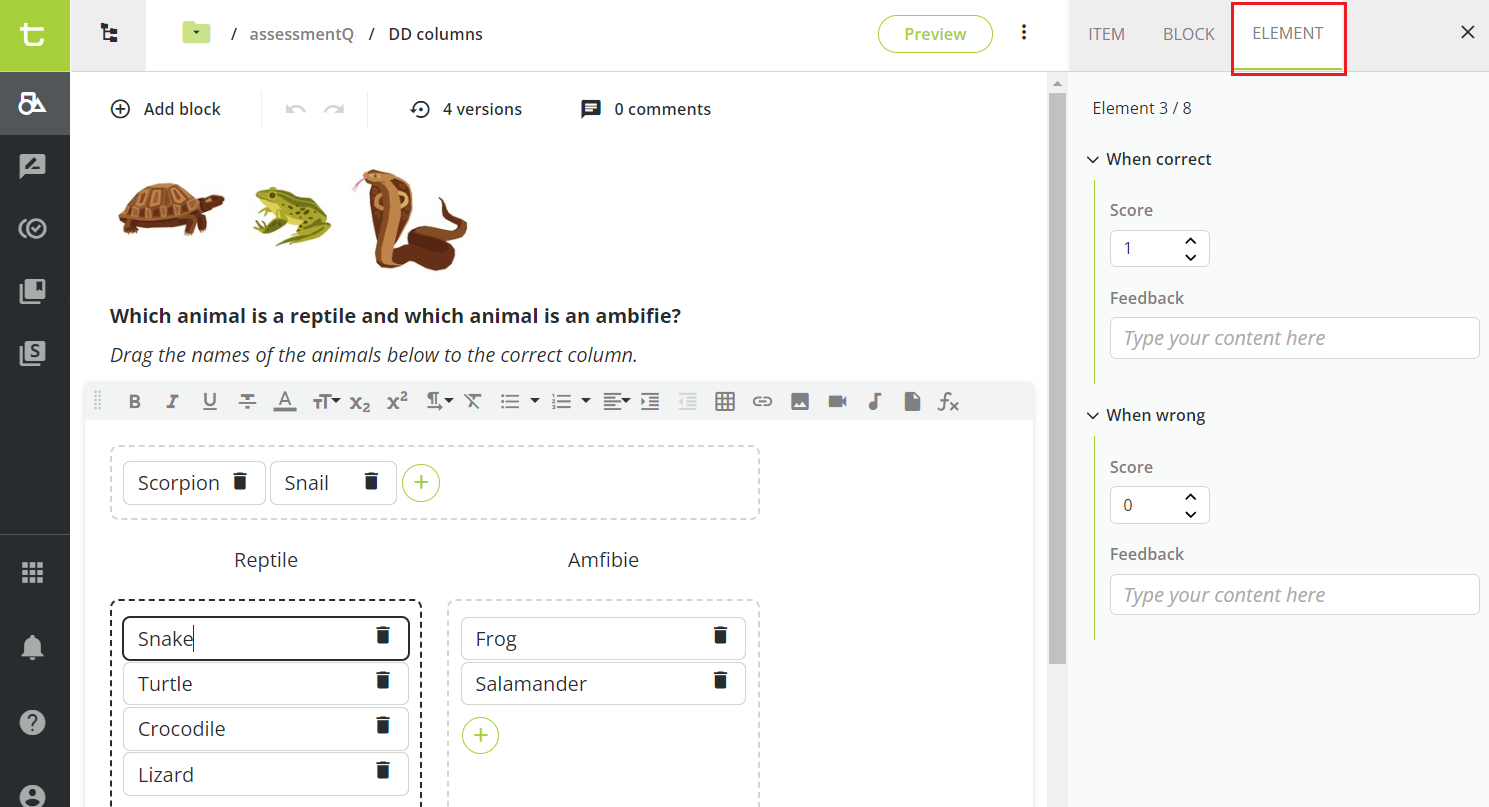Collapse the When correct section
This screenshot has height=807, width=1489.
pyautogui.click(x=1092, y=159)
